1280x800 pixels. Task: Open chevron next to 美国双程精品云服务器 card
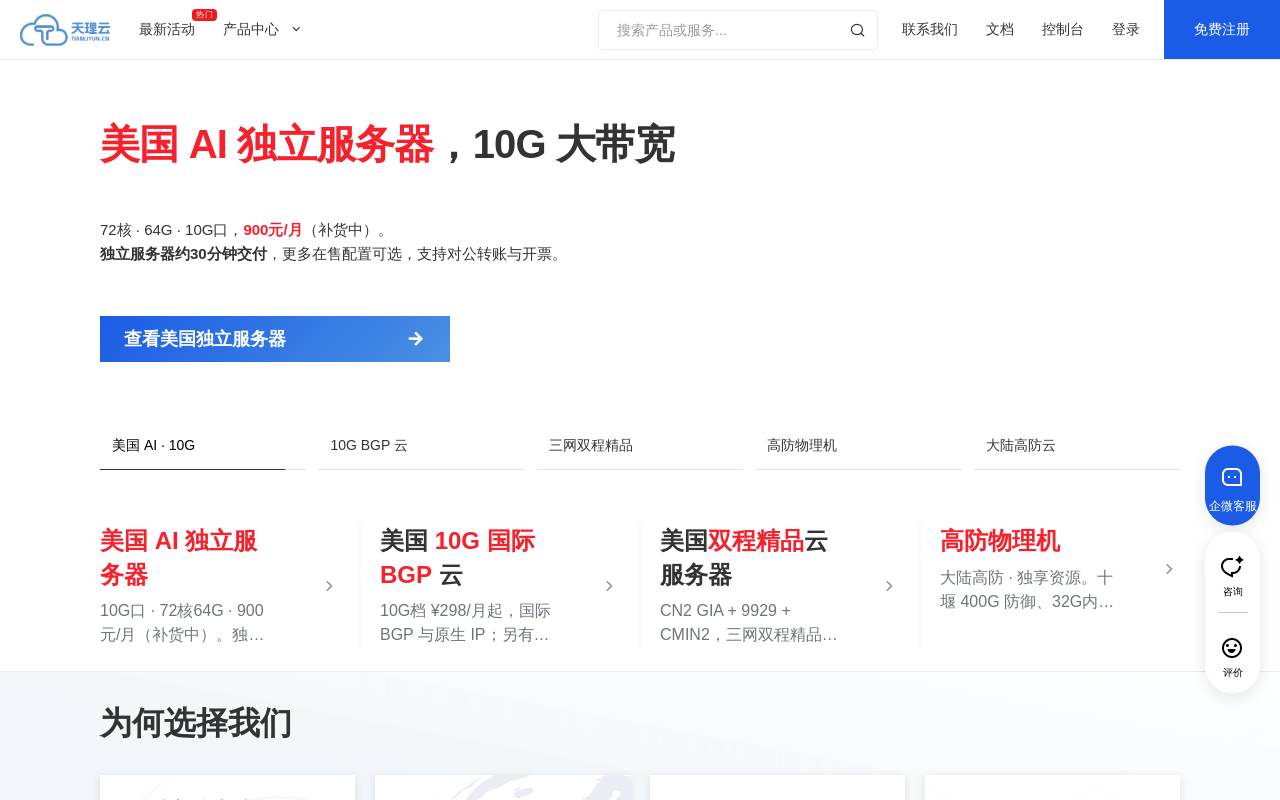click(889, 586)
